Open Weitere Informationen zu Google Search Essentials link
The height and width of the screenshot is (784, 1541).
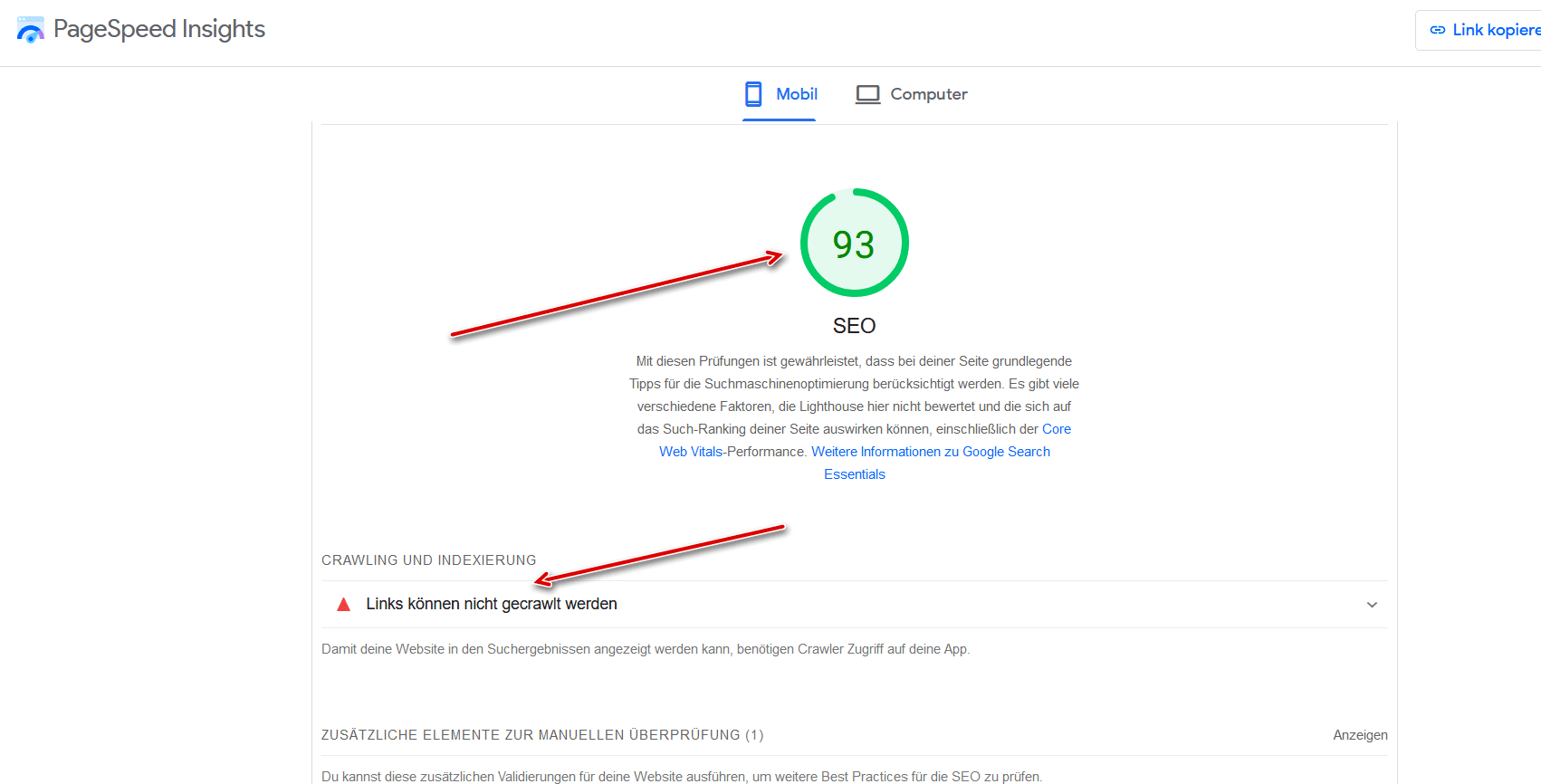[x=931, y=452]
